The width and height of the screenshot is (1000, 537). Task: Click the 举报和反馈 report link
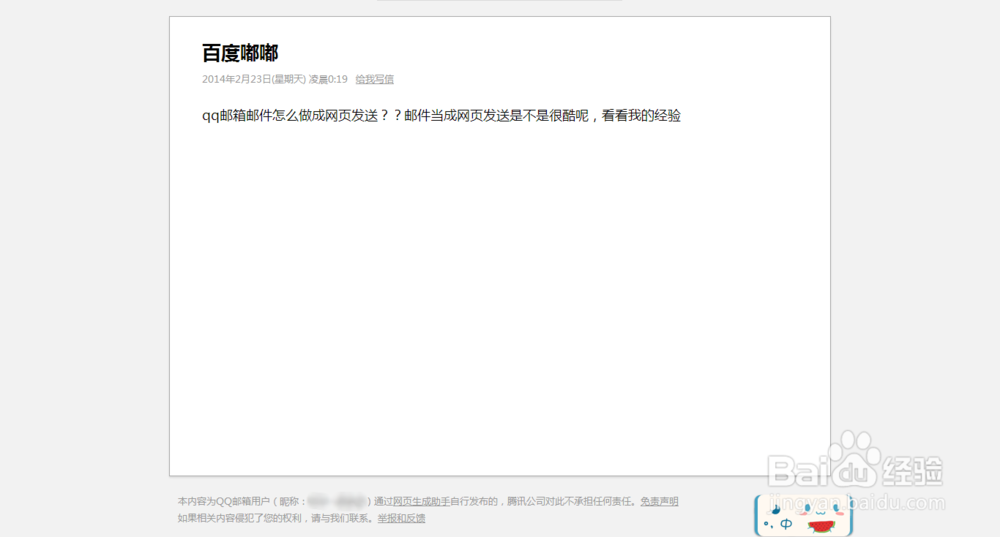(x=401, y=518)
